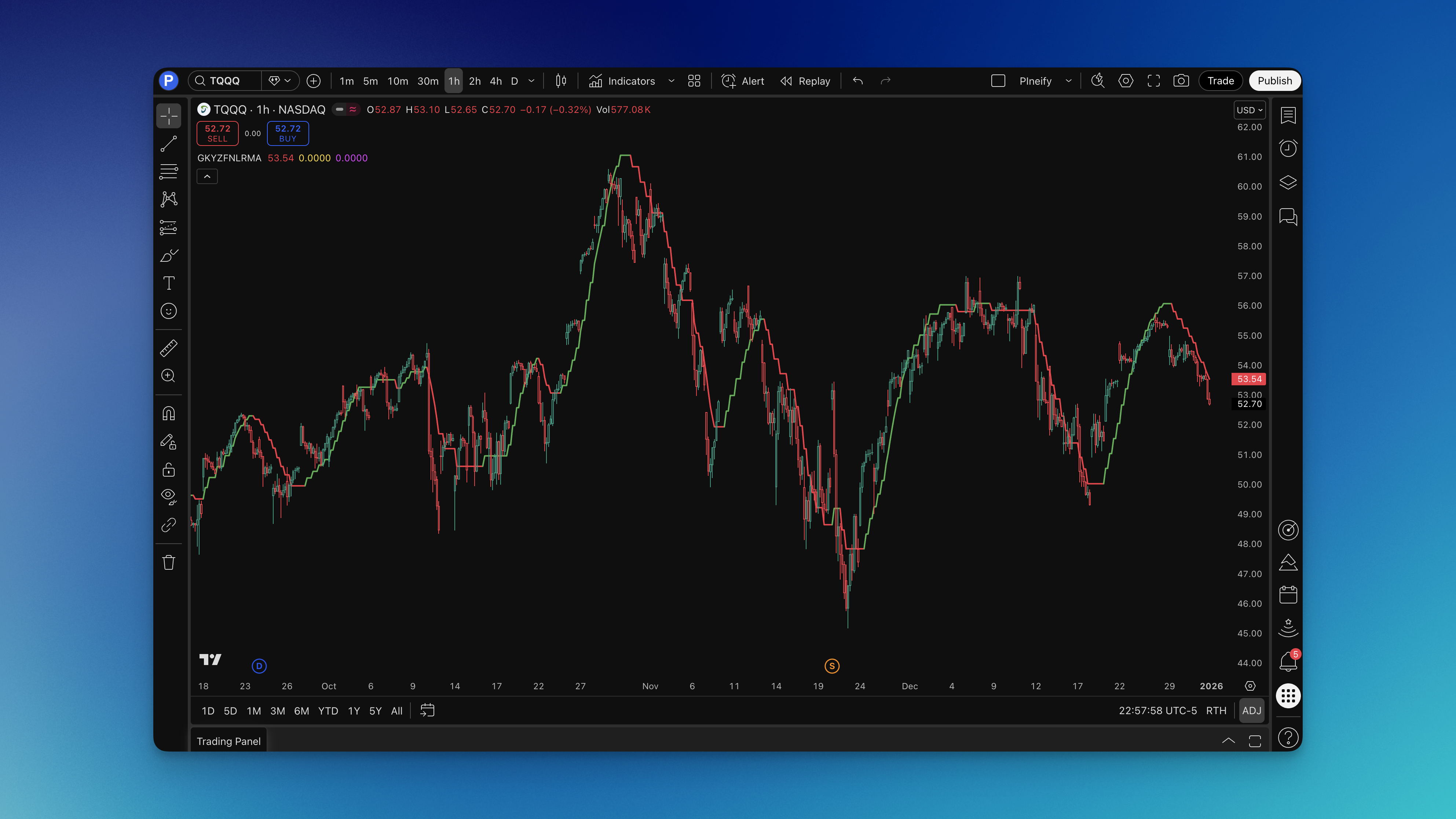Open the timeframe dropdown arrow
The height and width of the screenshot is (819, 1456).
[x=531, y=81]
